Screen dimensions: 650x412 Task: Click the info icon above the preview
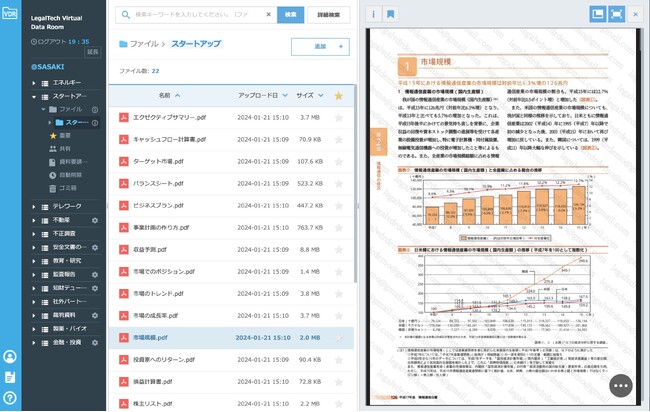point(374,14)
